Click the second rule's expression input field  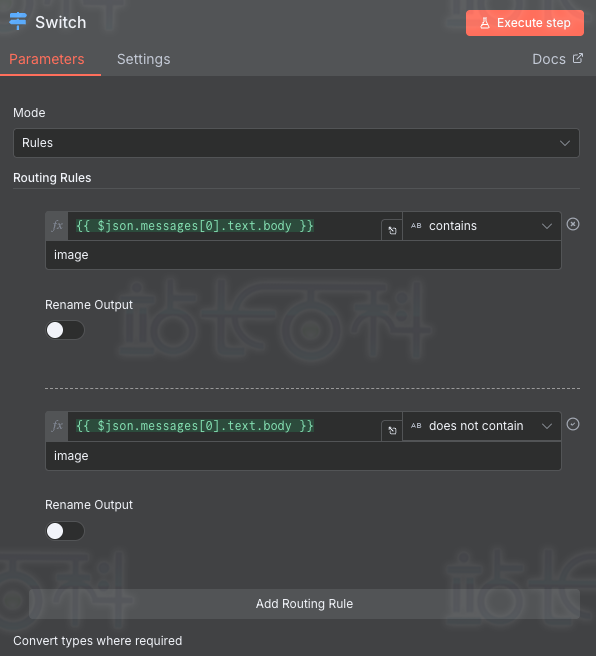pyautogui.click(x=225, y=426)
